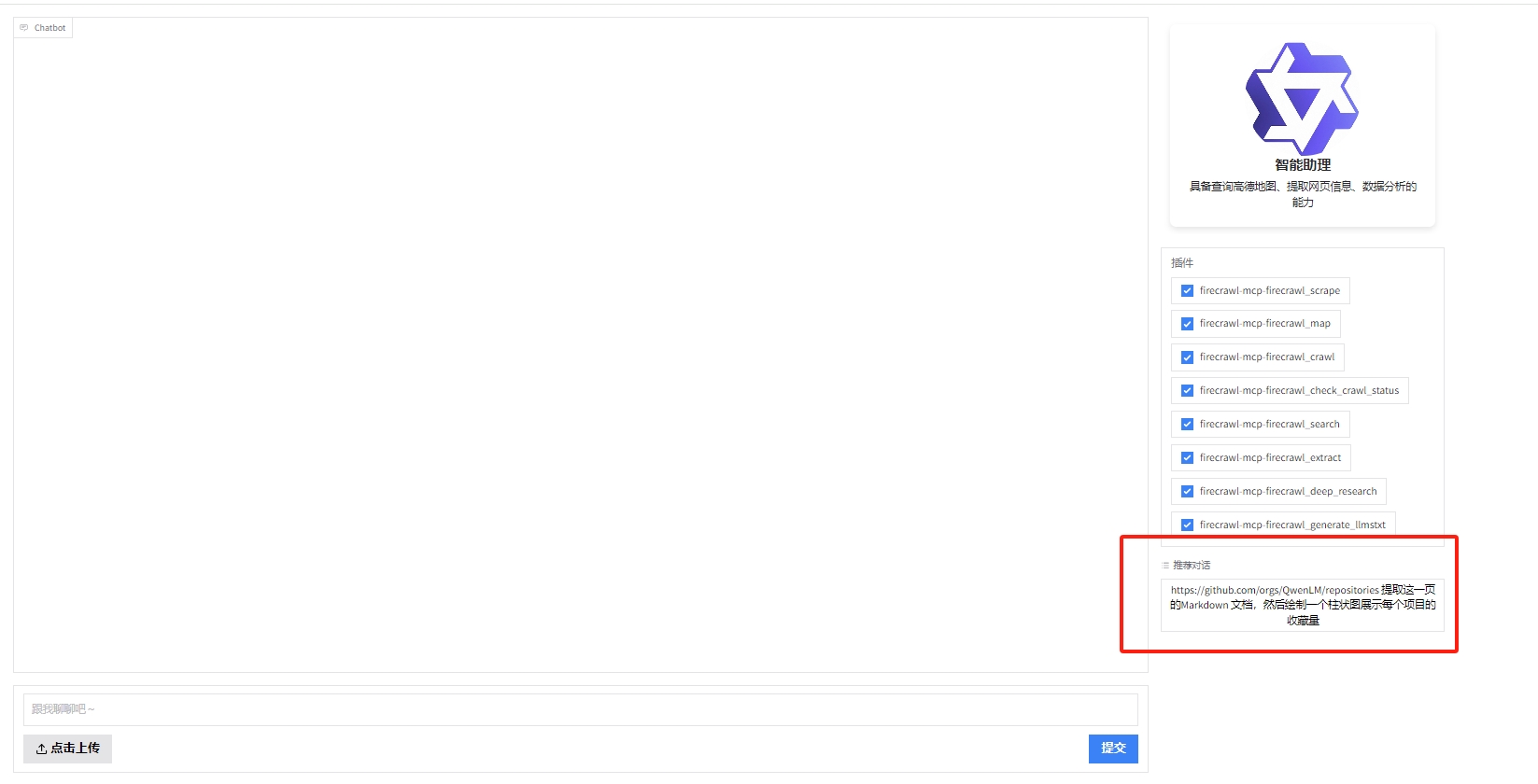Click the upload arrow icon
Viewport: 1538px width, 784px height.
pos(41,749)
